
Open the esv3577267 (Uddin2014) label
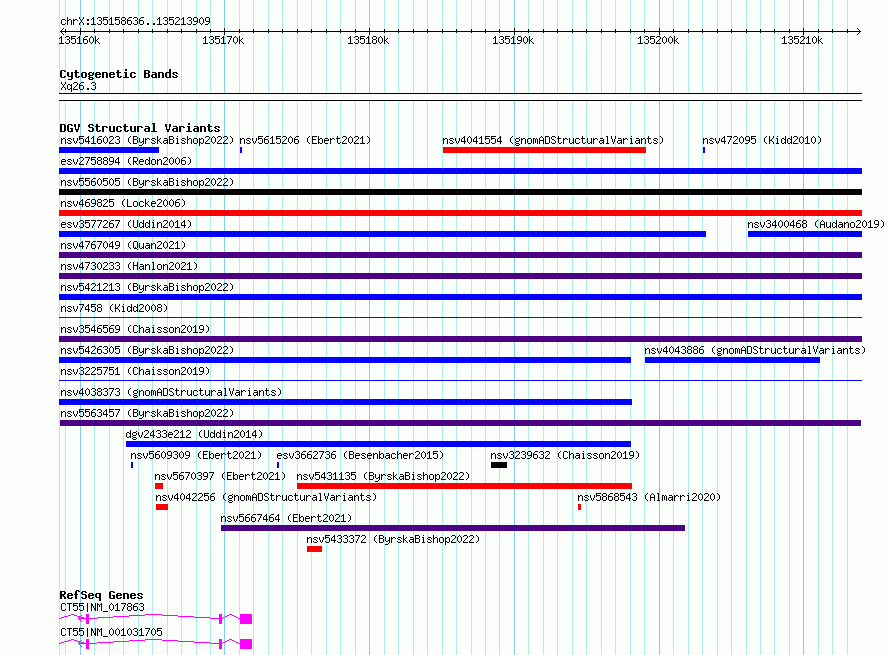tap(126, 224)
